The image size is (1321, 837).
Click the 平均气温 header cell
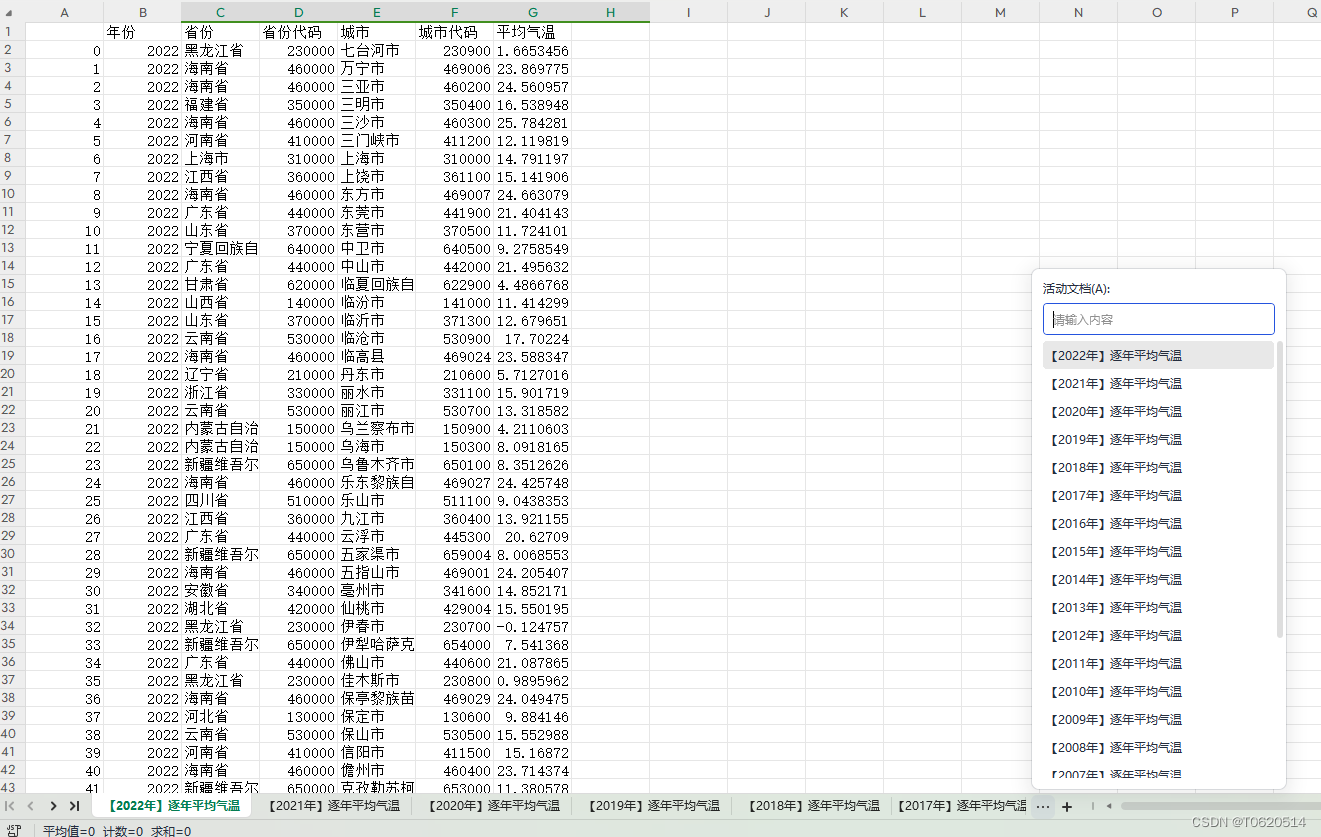coord(532,32)
